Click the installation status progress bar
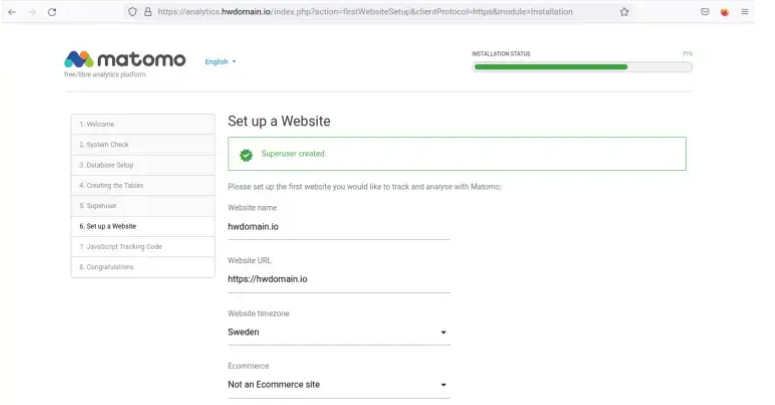775x405 pixels. click(582, 67)
